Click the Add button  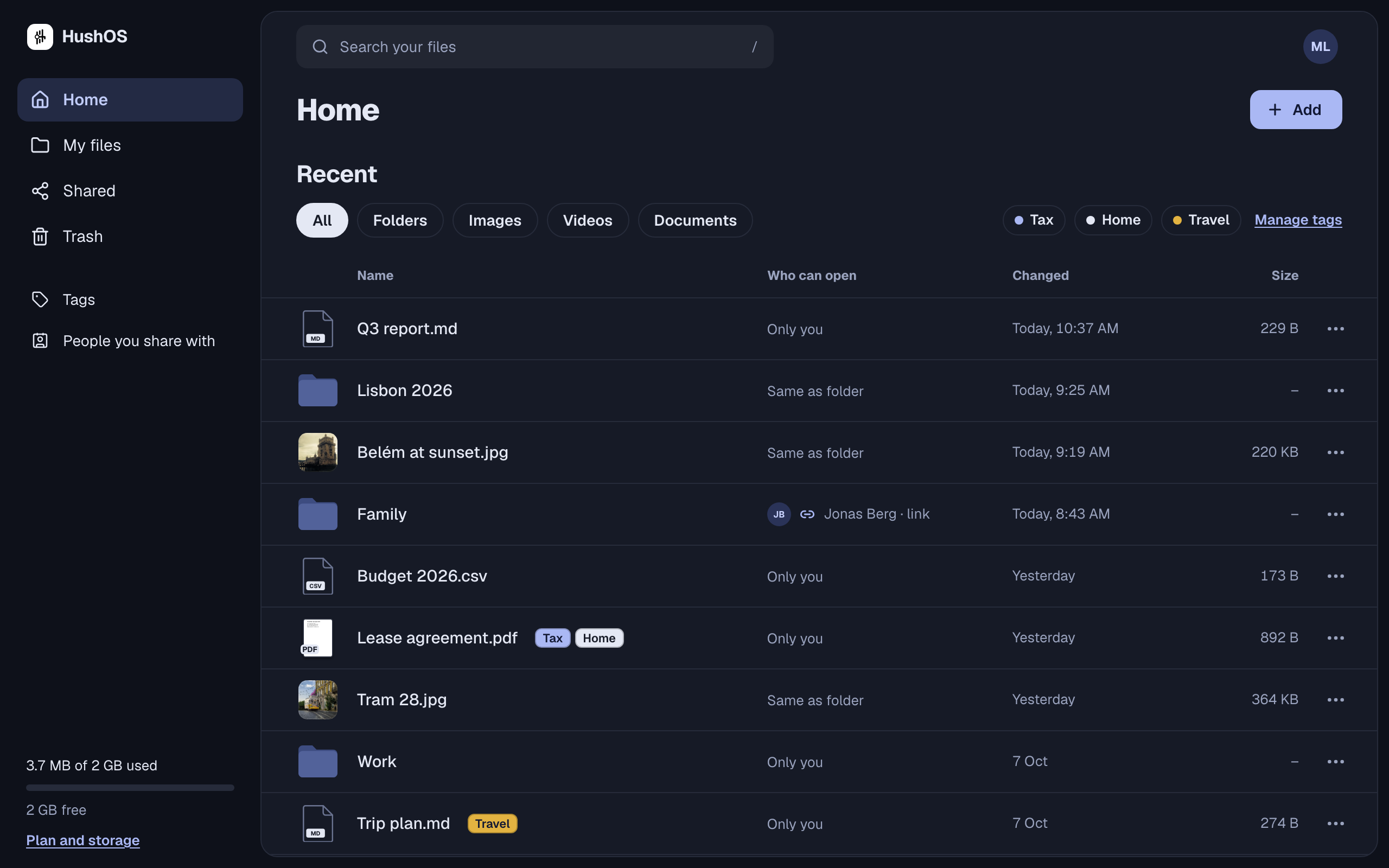[1296, 110]
